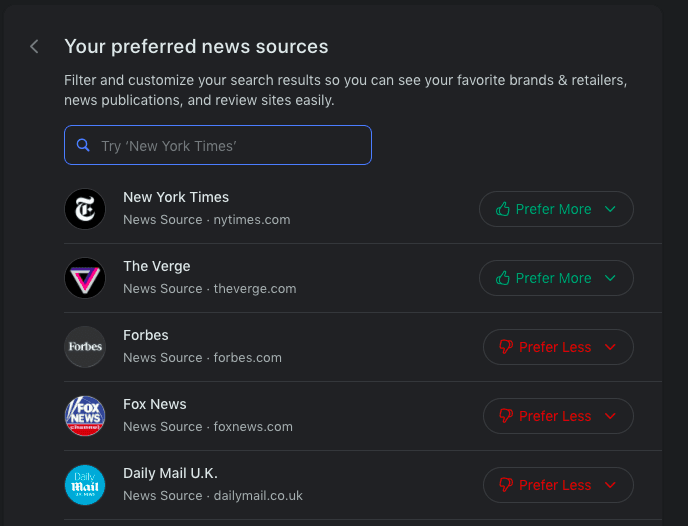Screen dimensions: 688x526
Task: Click 'Prefer Less' label for Forbes
Action: point(555,347)
